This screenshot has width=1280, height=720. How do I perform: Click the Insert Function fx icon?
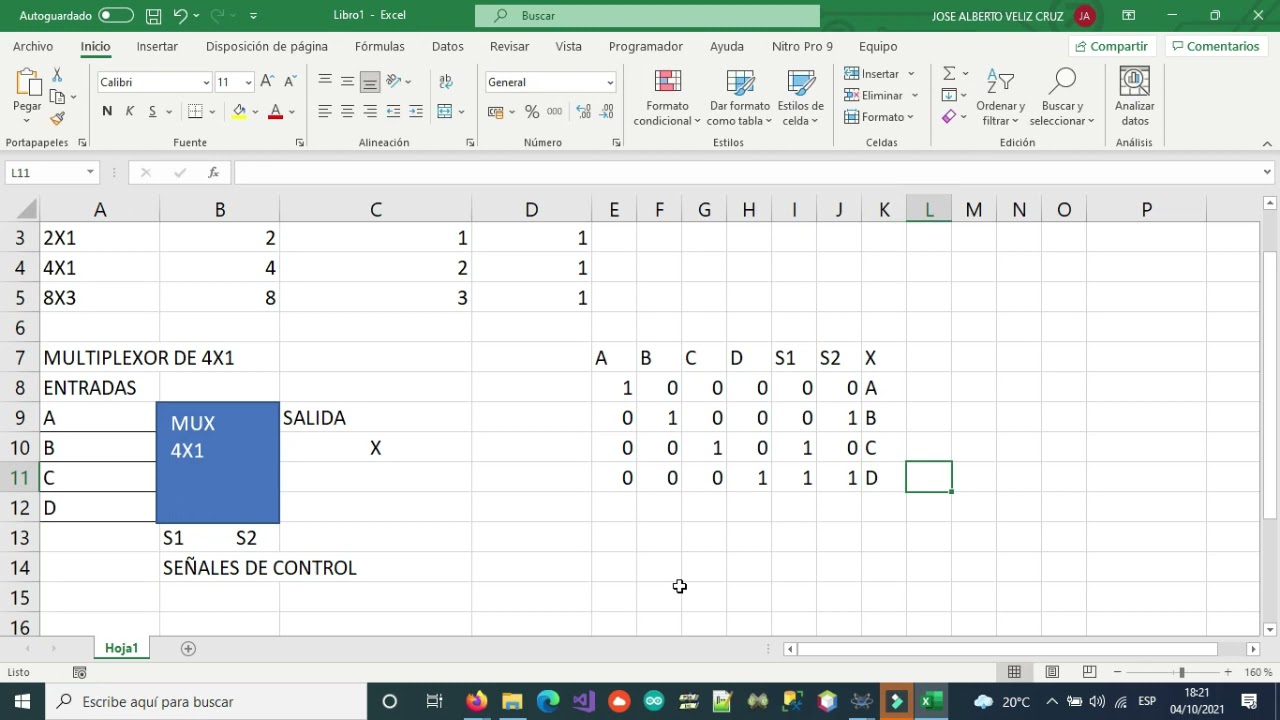(x=213, y=173)
